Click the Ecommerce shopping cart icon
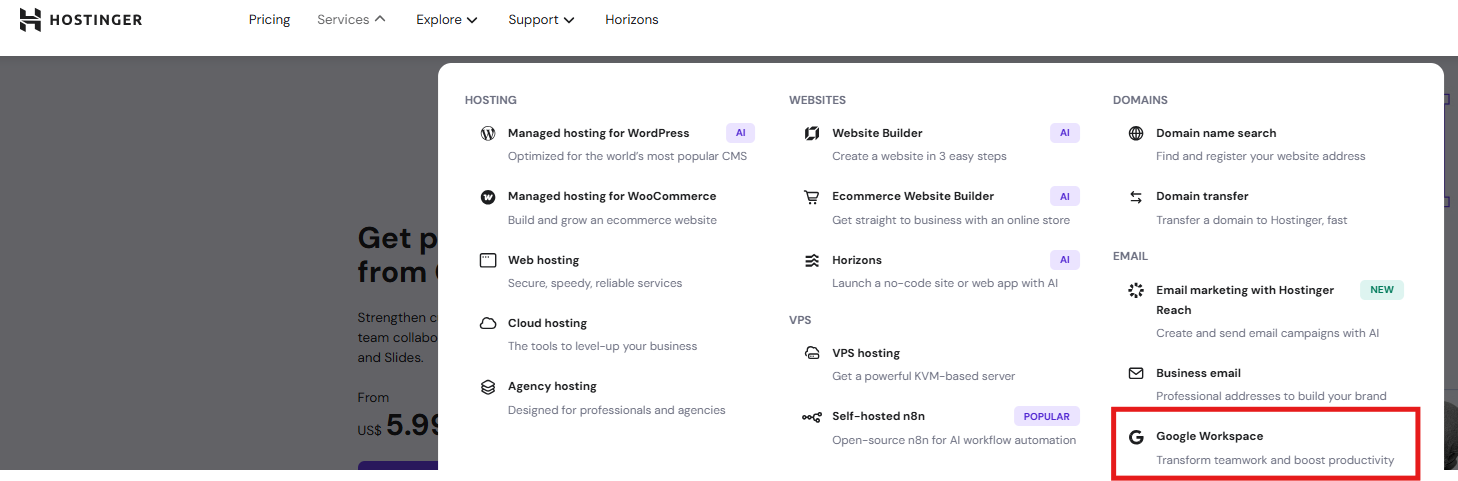The image size is (1458, 481). coord(812,197)
